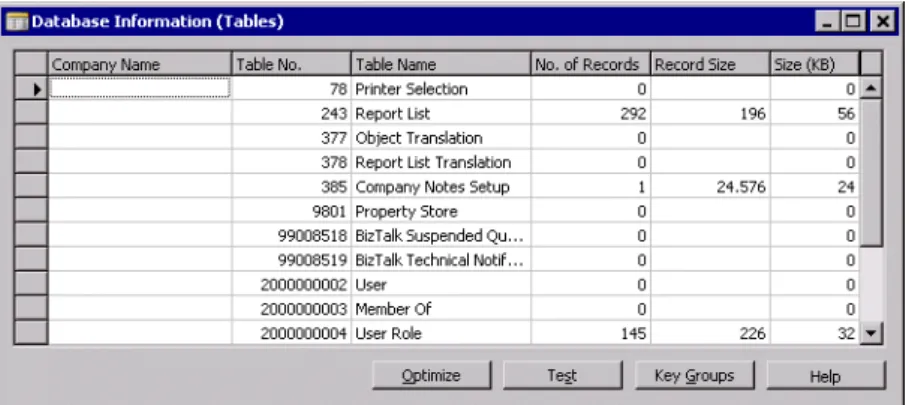Click the Size (KB) value 24
Screen dimensions: 909x405
coord(815,187)
